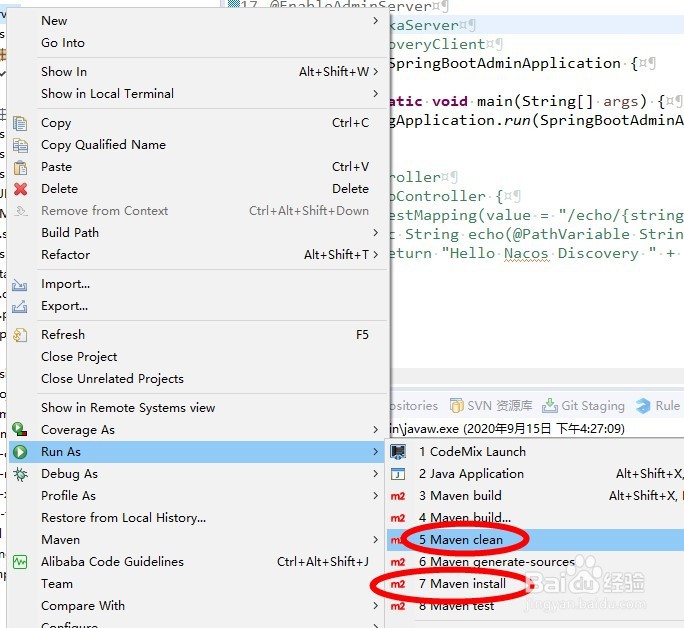This screenshot has width=684, height=628.
Task: Select 6 Maven generate-sources
Action: [497, 562]
